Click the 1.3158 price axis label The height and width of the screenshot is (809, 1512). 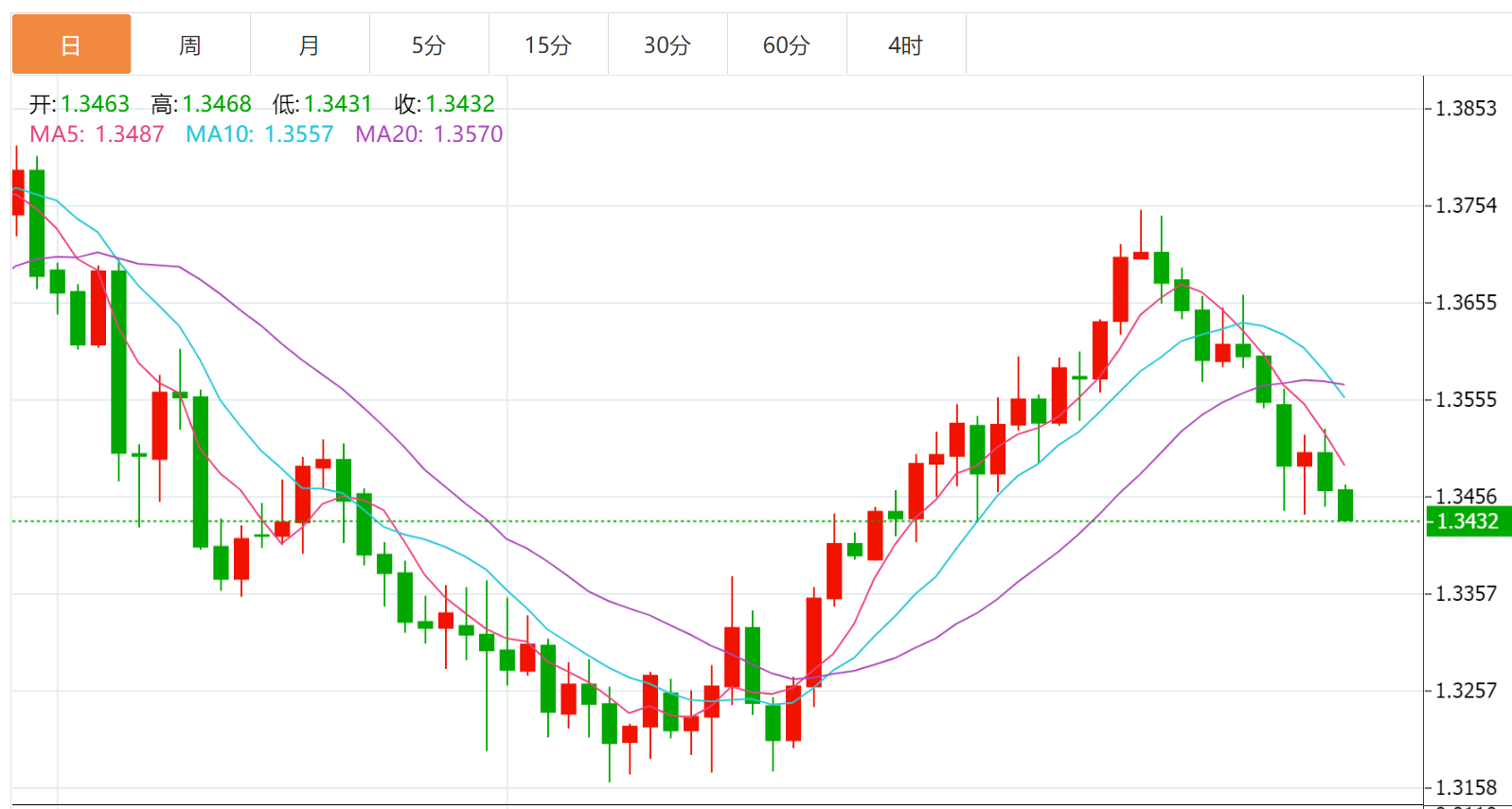[1466, 787]
